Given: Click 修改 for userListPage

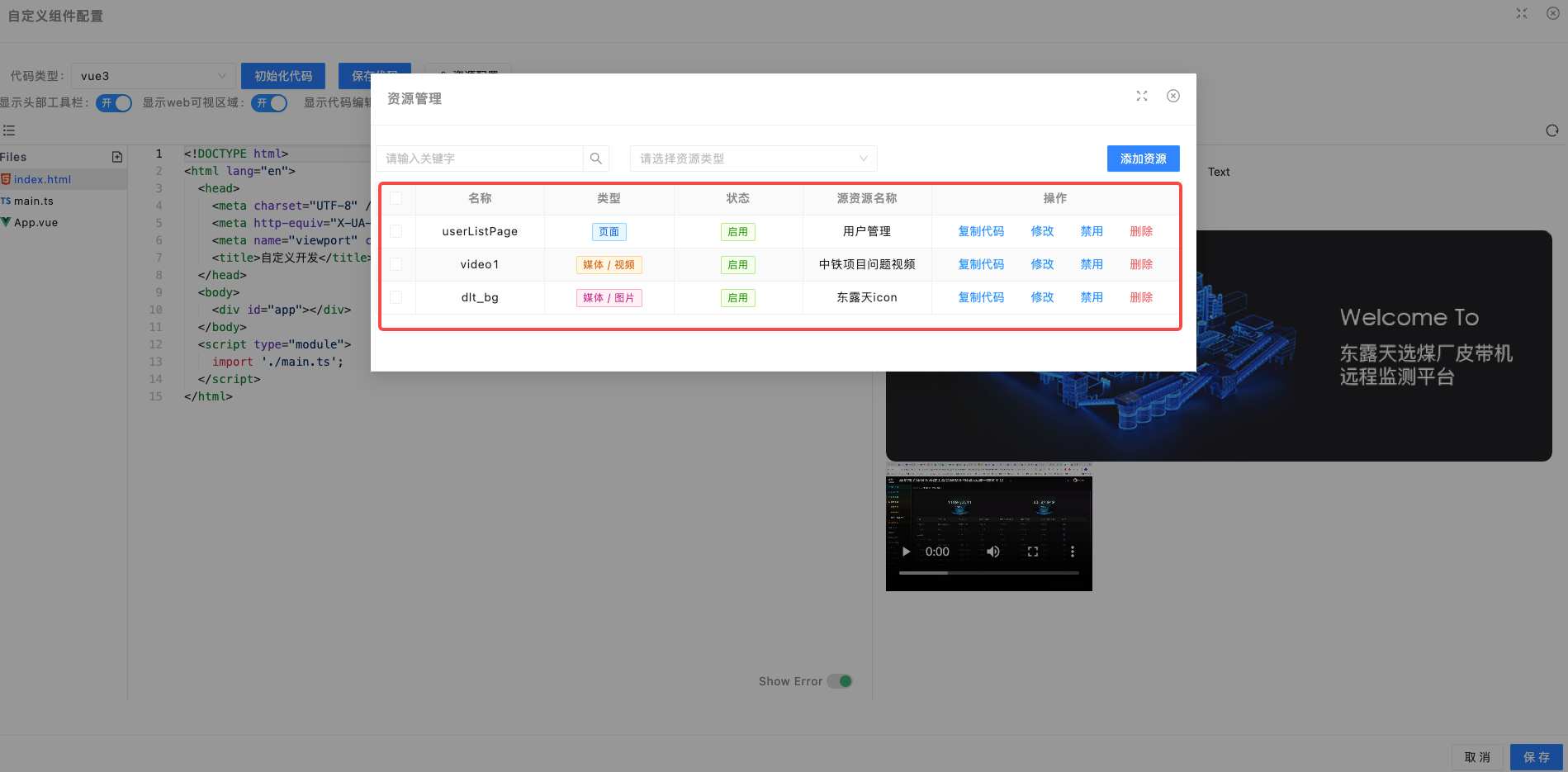Looking at the screenshot, I should pos(1042,231).
